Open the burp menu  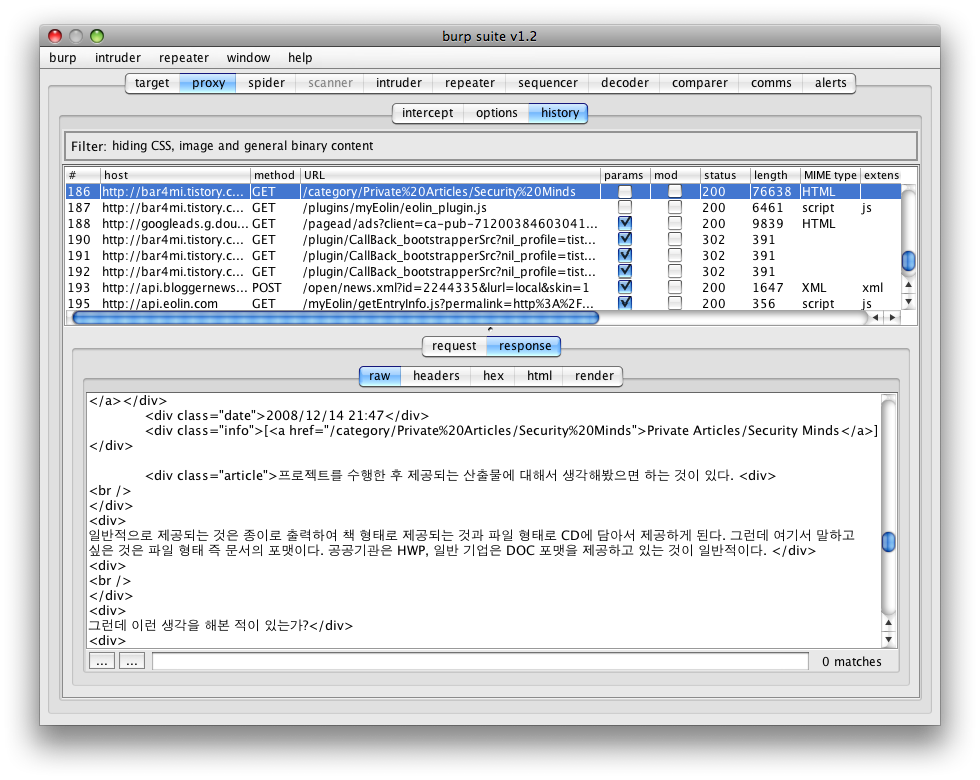point(62,58)
